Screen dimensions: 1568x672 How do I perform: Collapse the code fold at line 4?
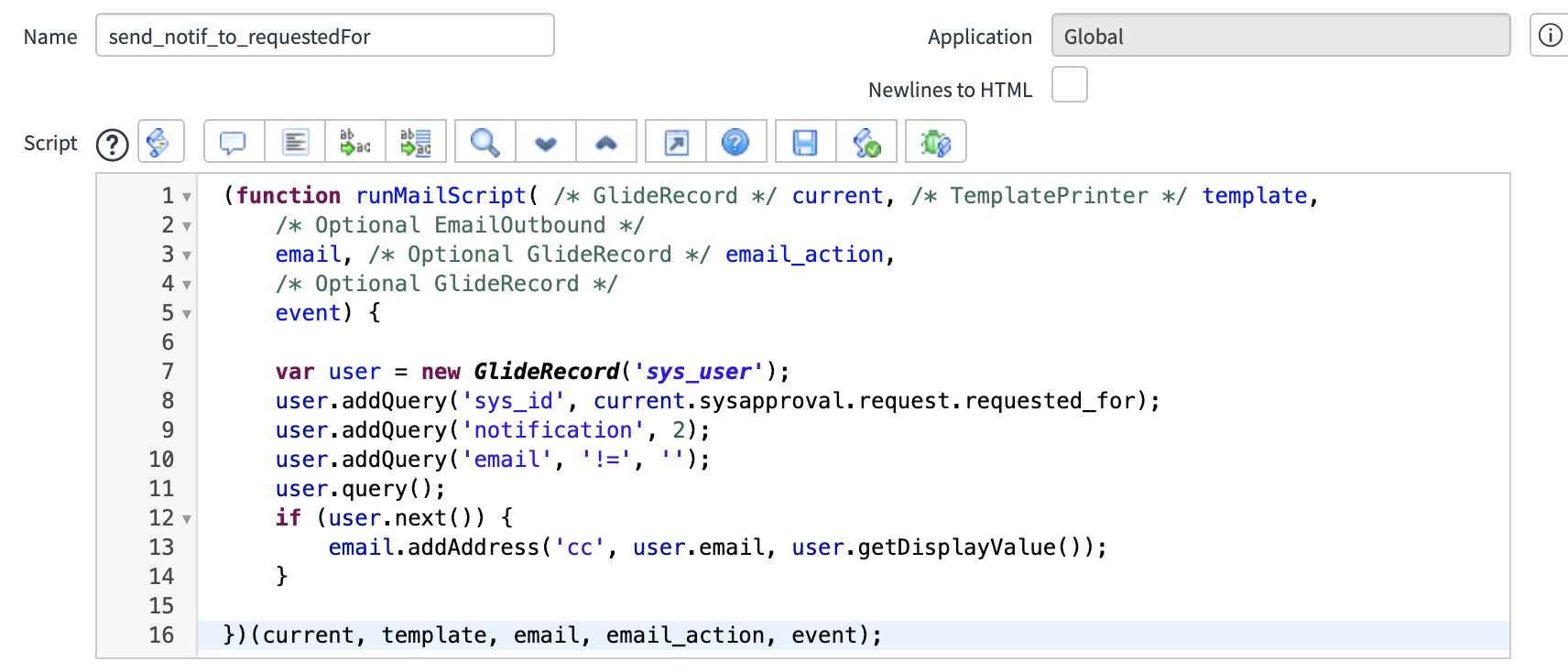[x=187, y=285]
